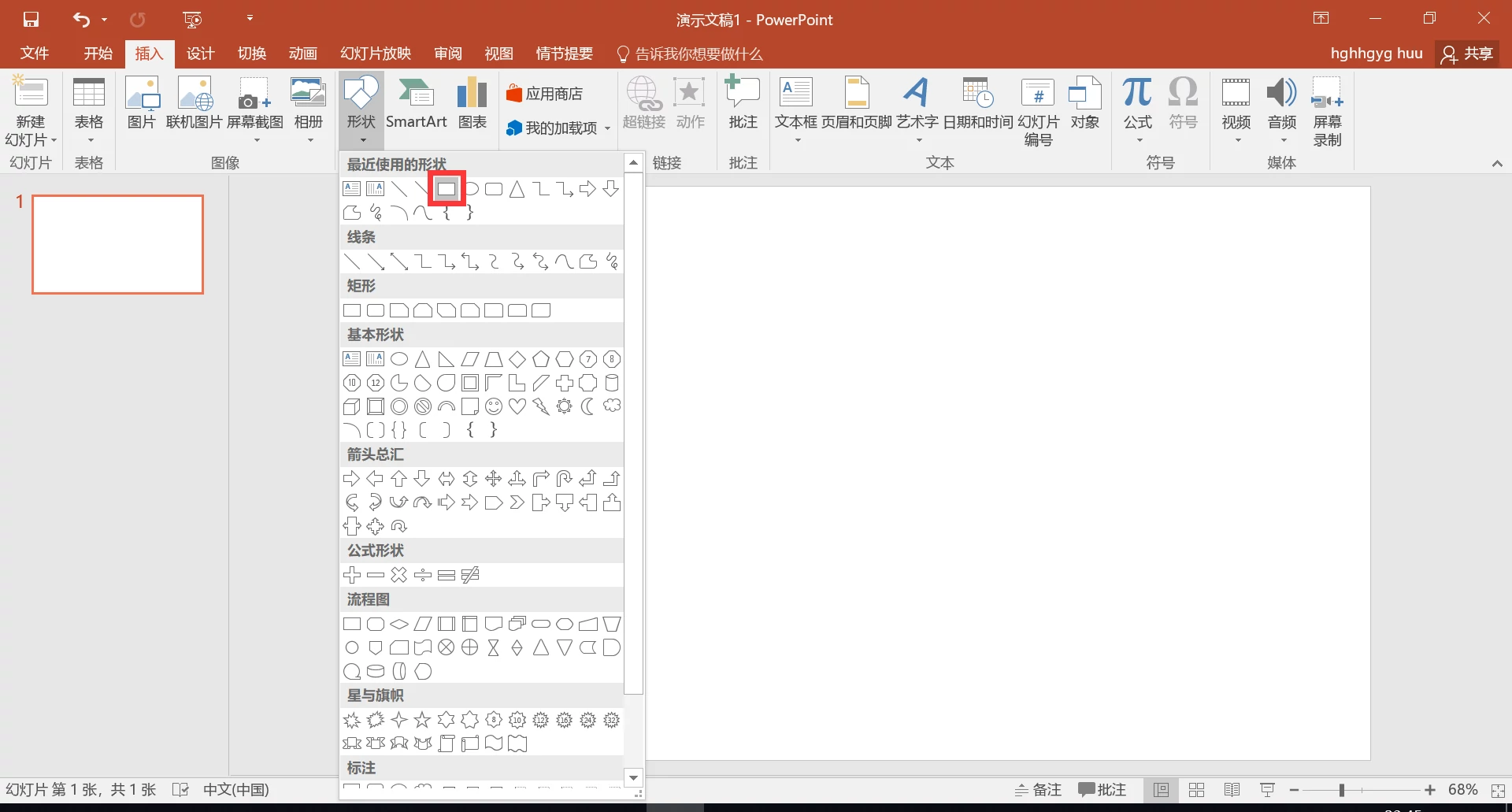Select the flowchart decision diamond shape
The width and height of the screenshot is (1512, 812).
click(399, 625)
